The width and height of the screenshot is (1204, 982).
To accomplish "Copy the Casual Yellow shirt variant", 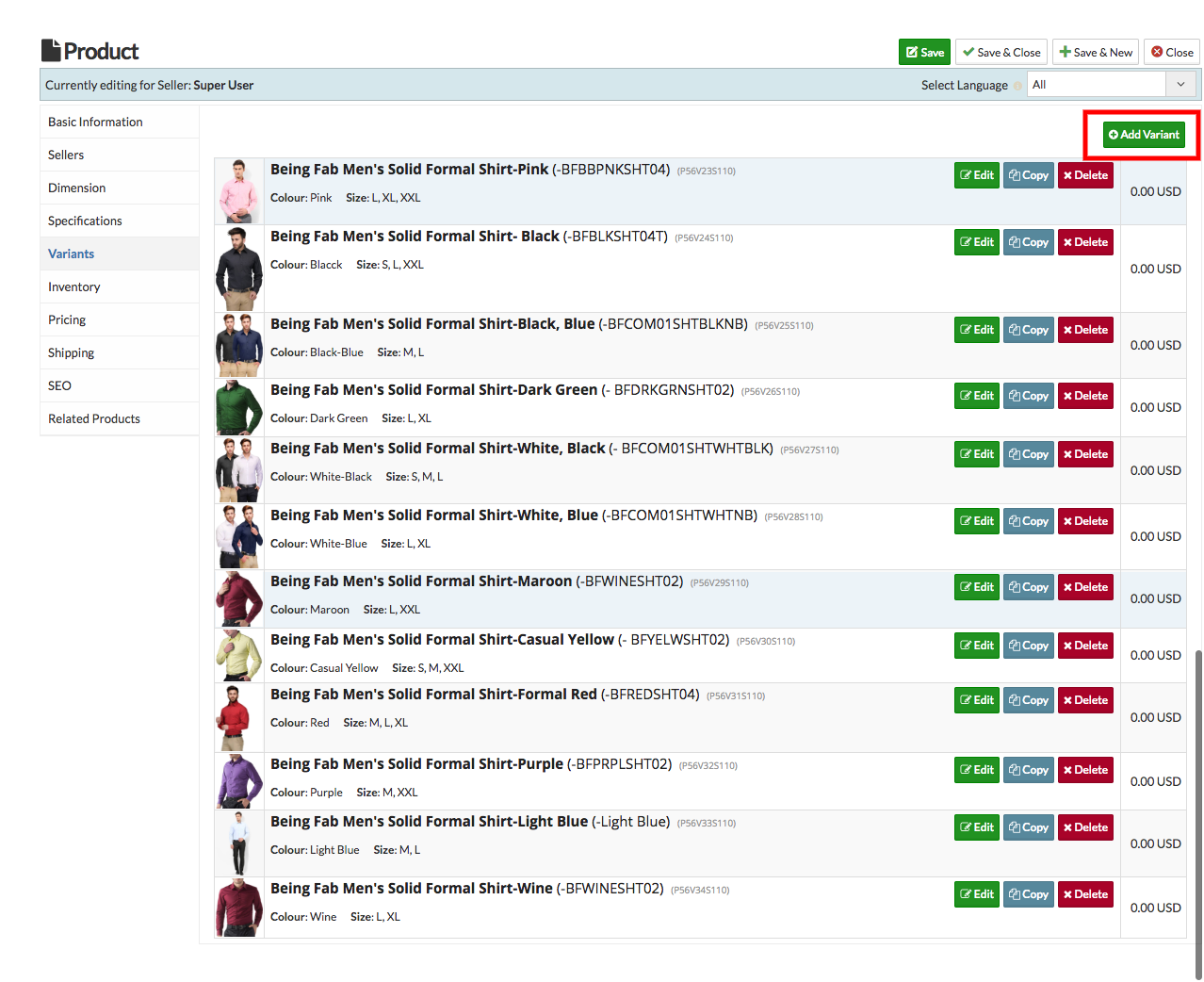I will click(1029, 646).
